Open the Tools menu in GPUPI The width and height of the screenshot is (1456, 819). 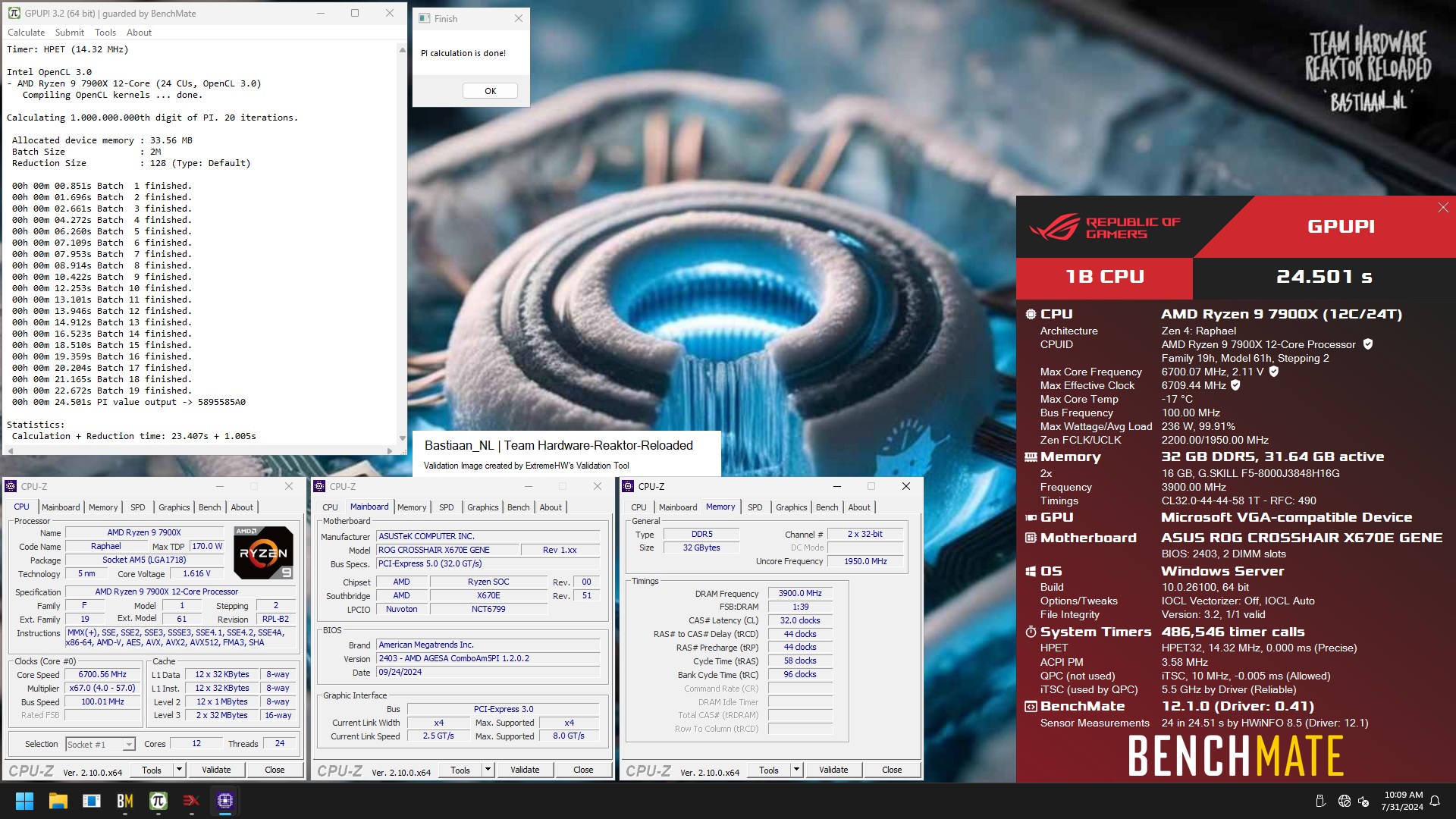tap(105, 33)
